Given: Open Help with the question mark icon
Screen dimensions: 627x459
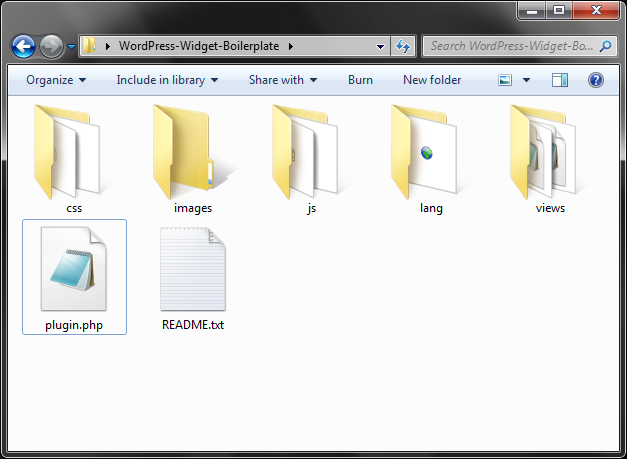Looking at the screenshot, I should click(595, 80).
